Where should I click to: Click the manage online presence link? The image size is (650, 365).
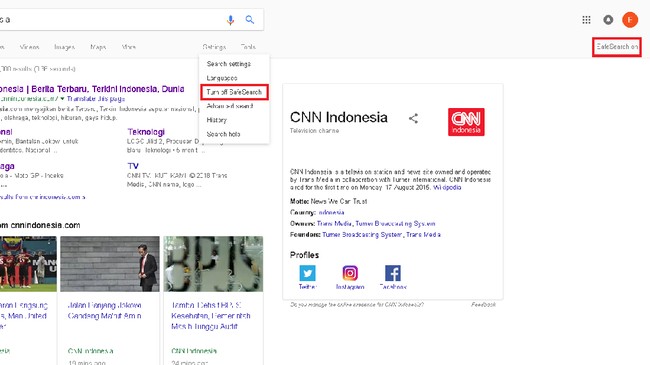point(357,304)
